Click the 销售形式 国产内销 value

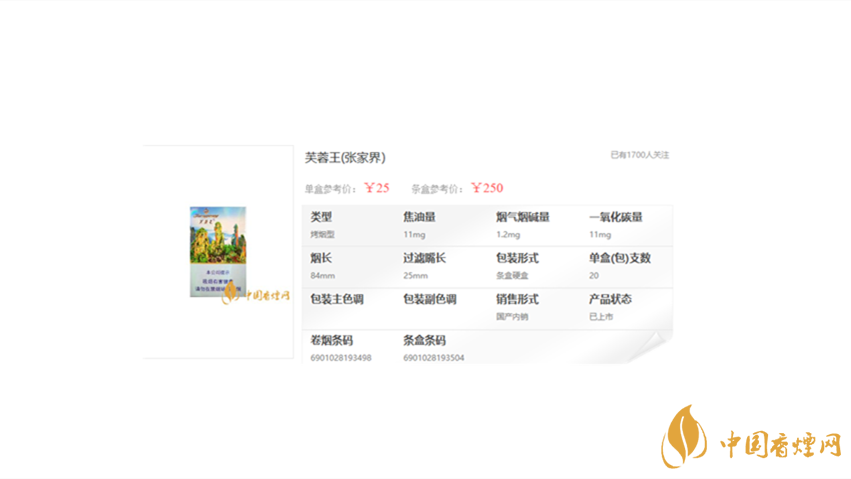pyautogui.click(x=512, y=316)
